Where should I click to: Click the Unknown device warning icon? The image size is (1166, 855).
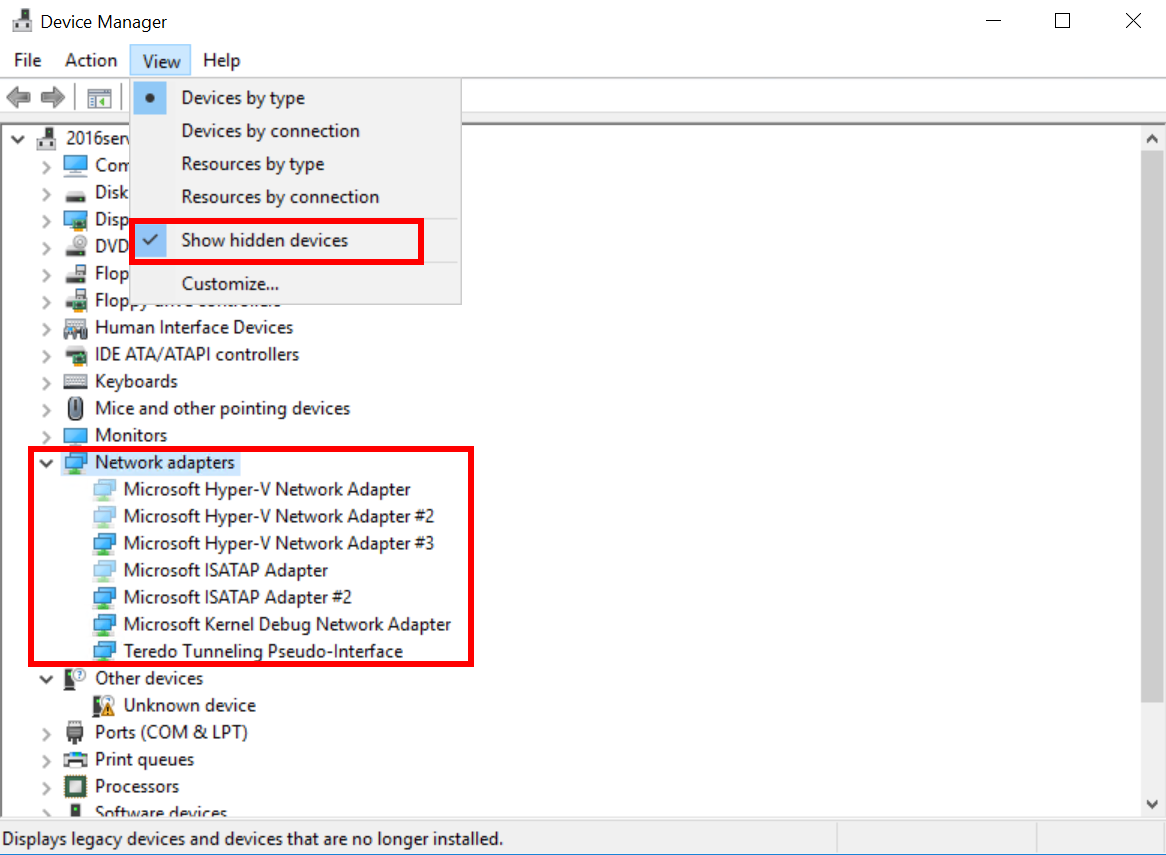(x=104, y=706)
